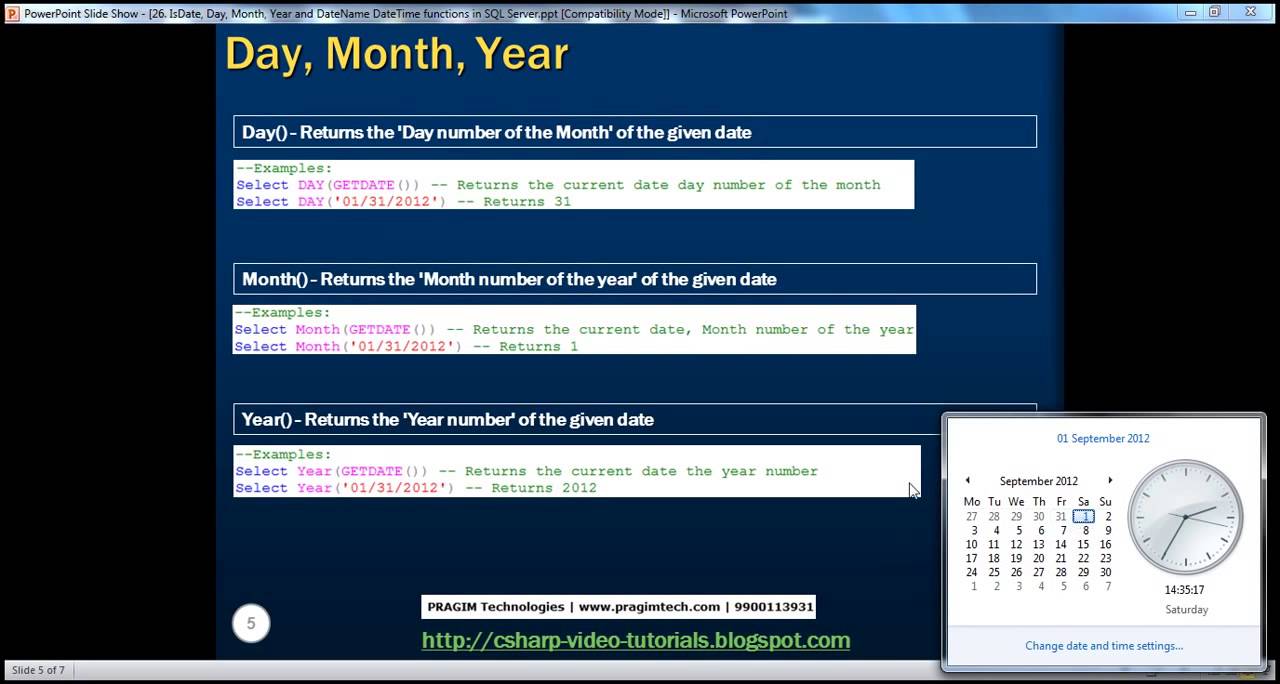Click the Saturday day label
This screenshot has height=684, width=1280.
coord(1187,609)
